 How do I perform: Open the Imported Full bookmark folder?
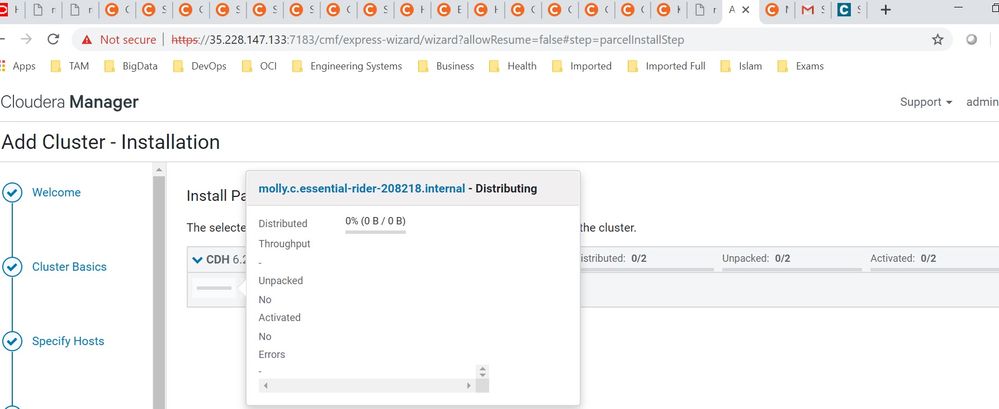(x=666, y=66)
